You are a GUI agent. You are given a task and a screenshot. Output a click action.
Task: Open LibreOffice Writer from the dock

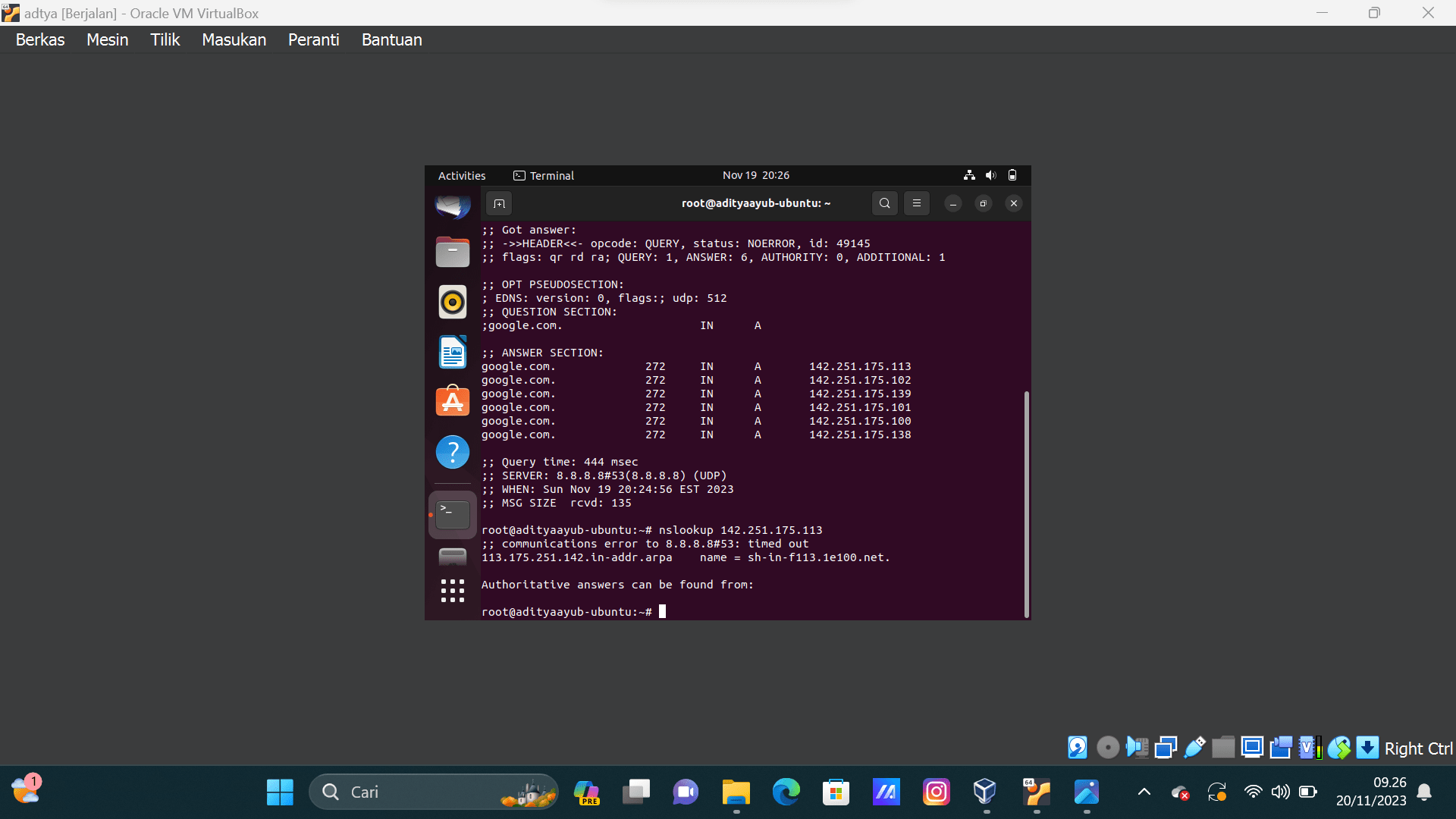click(x=453, y=352)
